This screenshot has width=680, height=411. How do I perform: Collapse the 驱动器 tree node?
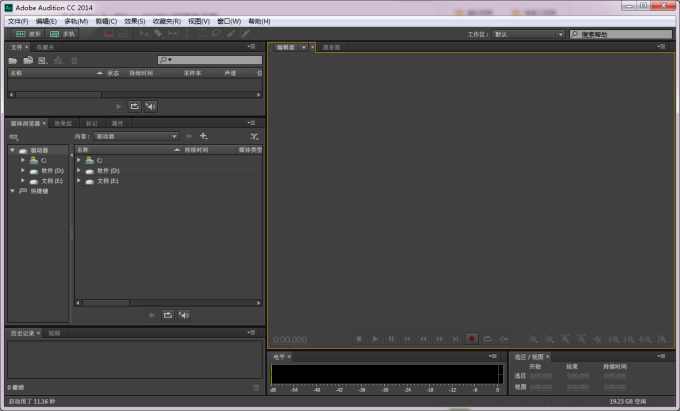pos(13,150)
